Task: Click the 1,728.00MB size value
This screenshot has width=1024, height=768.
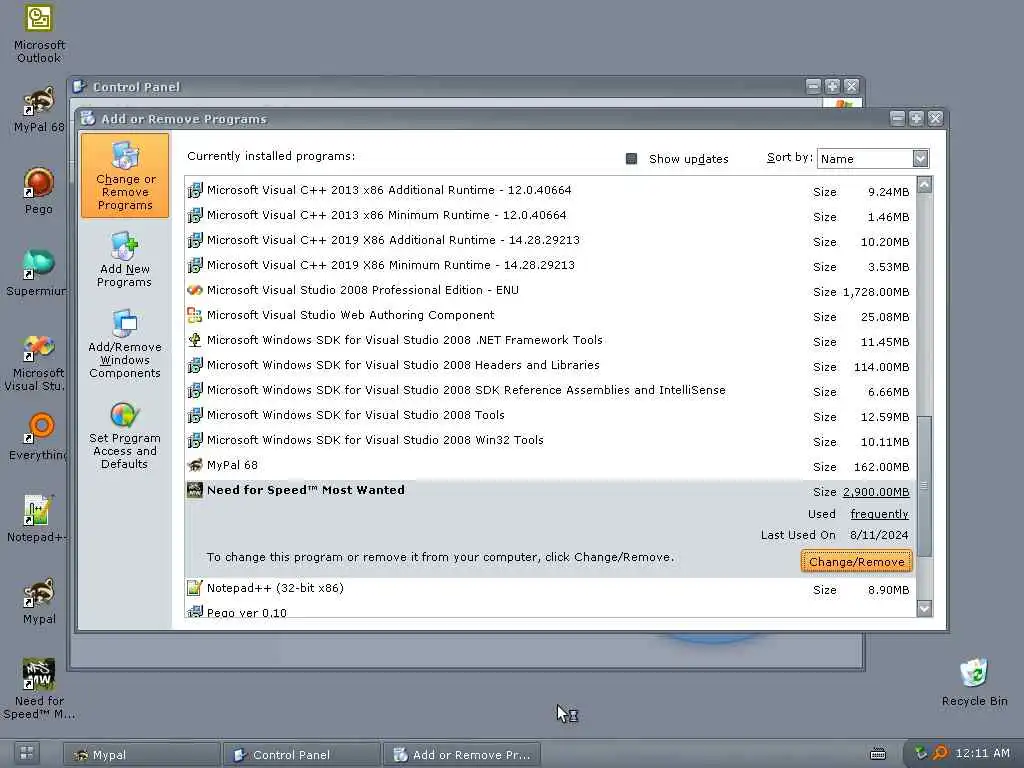Action: coord(876,292)
